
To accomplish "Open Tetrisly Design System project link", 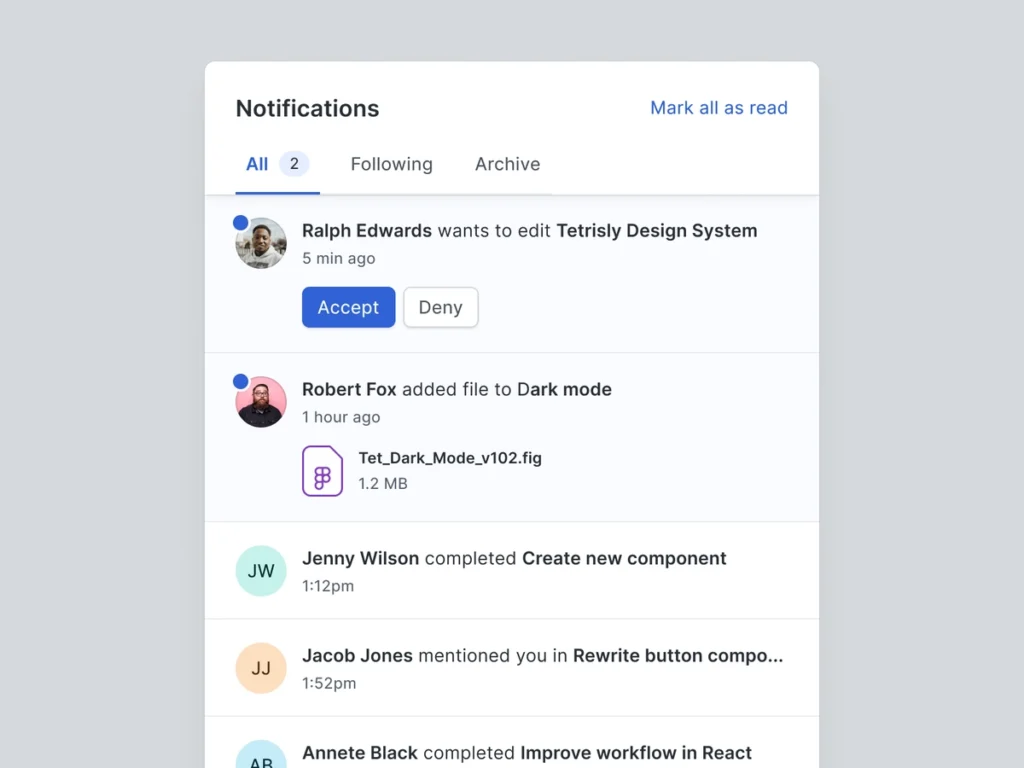I will click(x=656, y=231).
